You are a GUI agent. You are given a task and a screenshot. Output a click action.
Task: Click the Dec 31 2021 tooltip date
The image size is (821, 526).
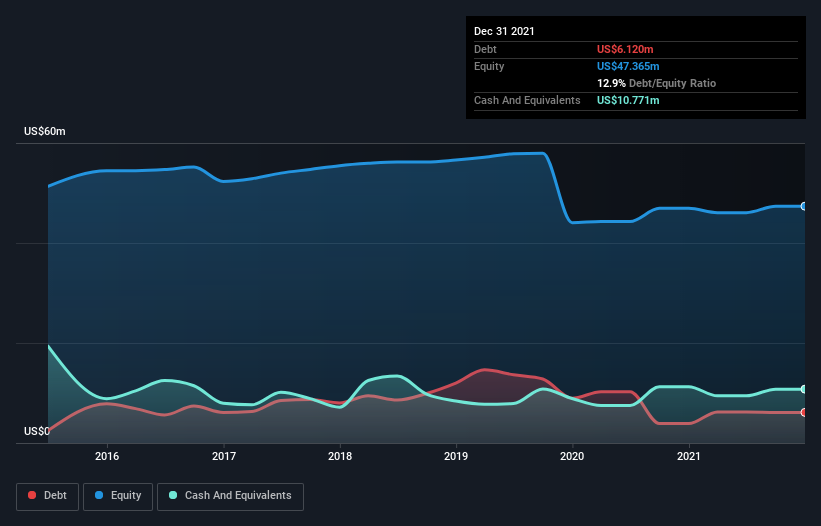pos(504,31)
